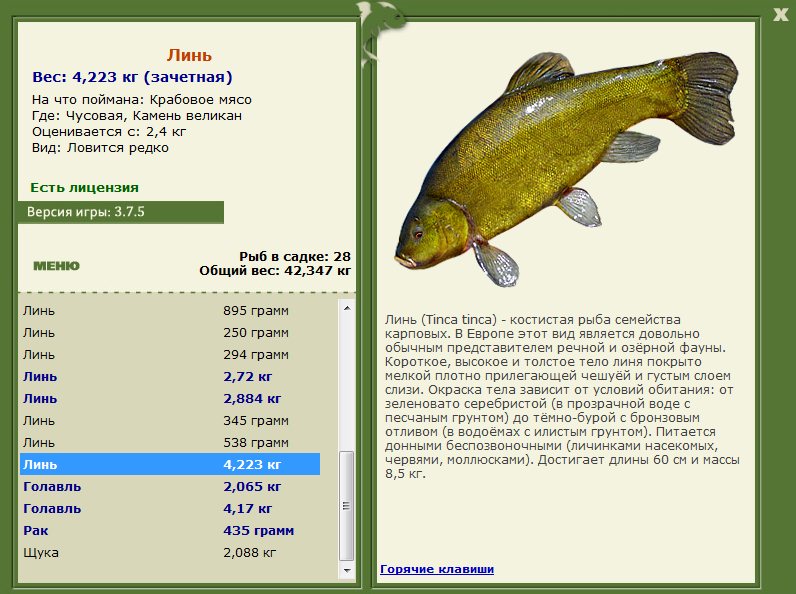796x594 pixels.
Task: Select the Линь 345 грамм row
Action: coord(170,420)
